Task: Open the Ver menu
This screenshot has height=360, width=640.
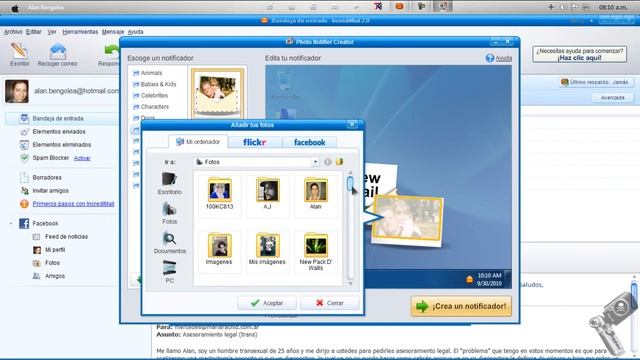Action: 52,32
